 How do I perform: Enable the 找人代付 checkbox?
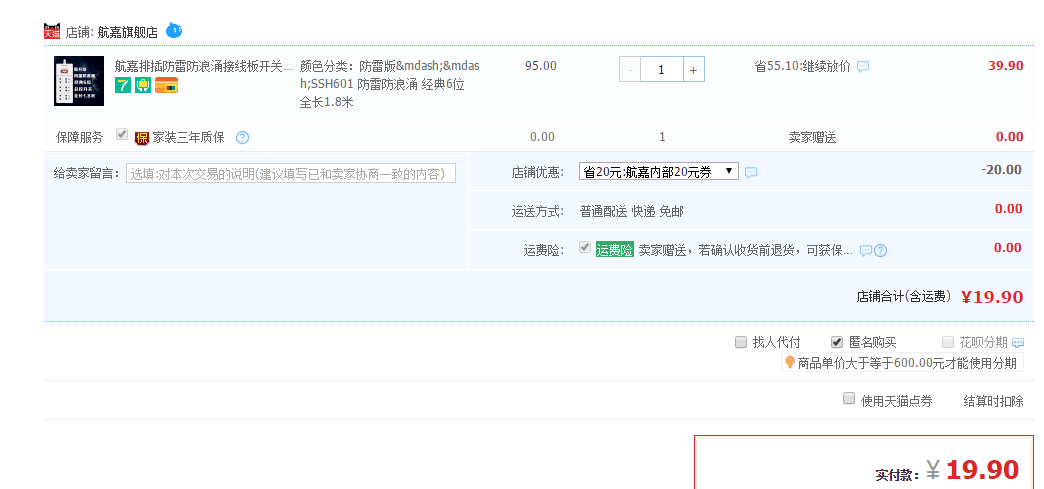[741, 342]
